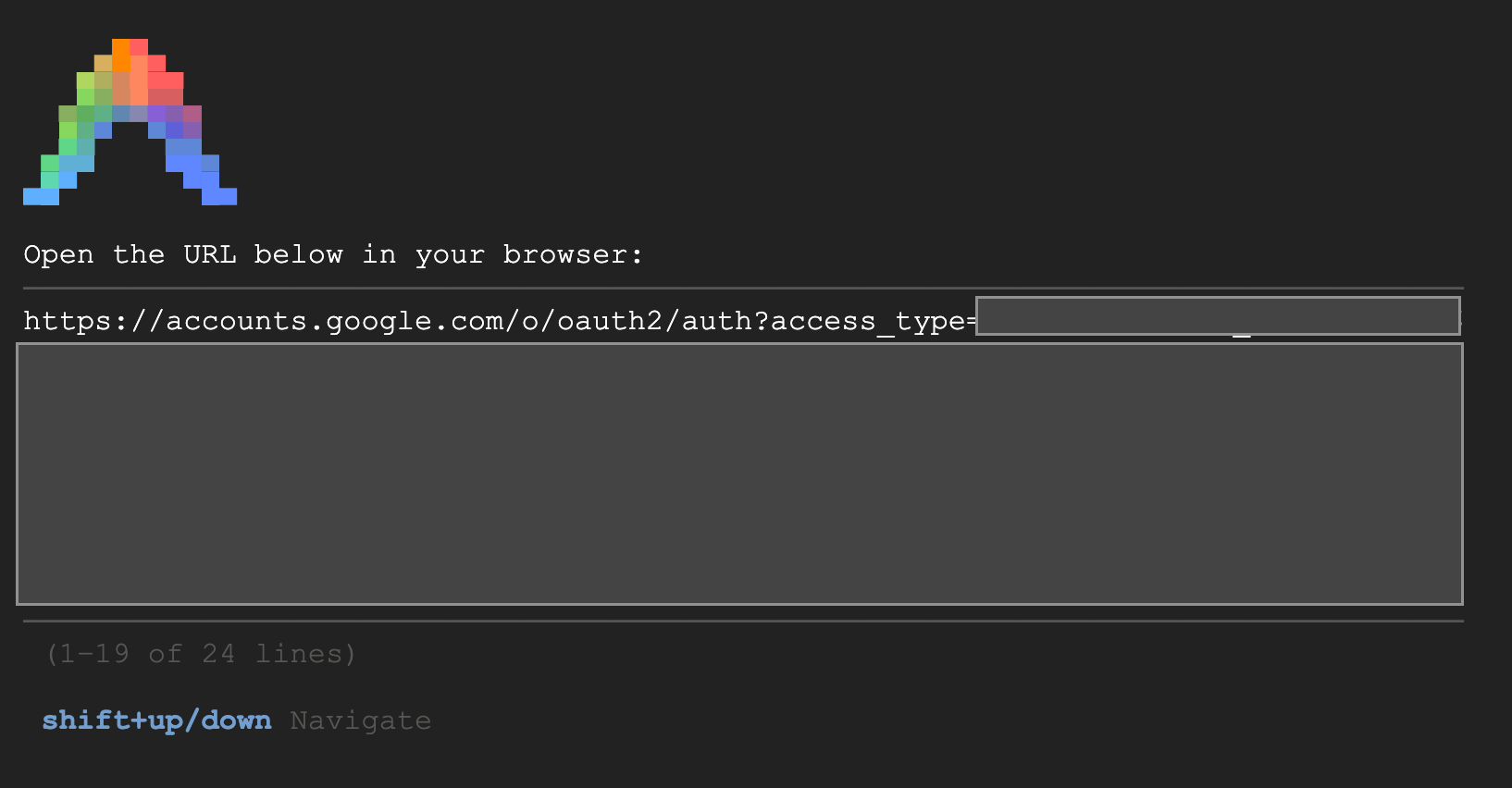1512x788 pixels.
Task: Click the blue right foot of the logo
Action: click(219, 196)
